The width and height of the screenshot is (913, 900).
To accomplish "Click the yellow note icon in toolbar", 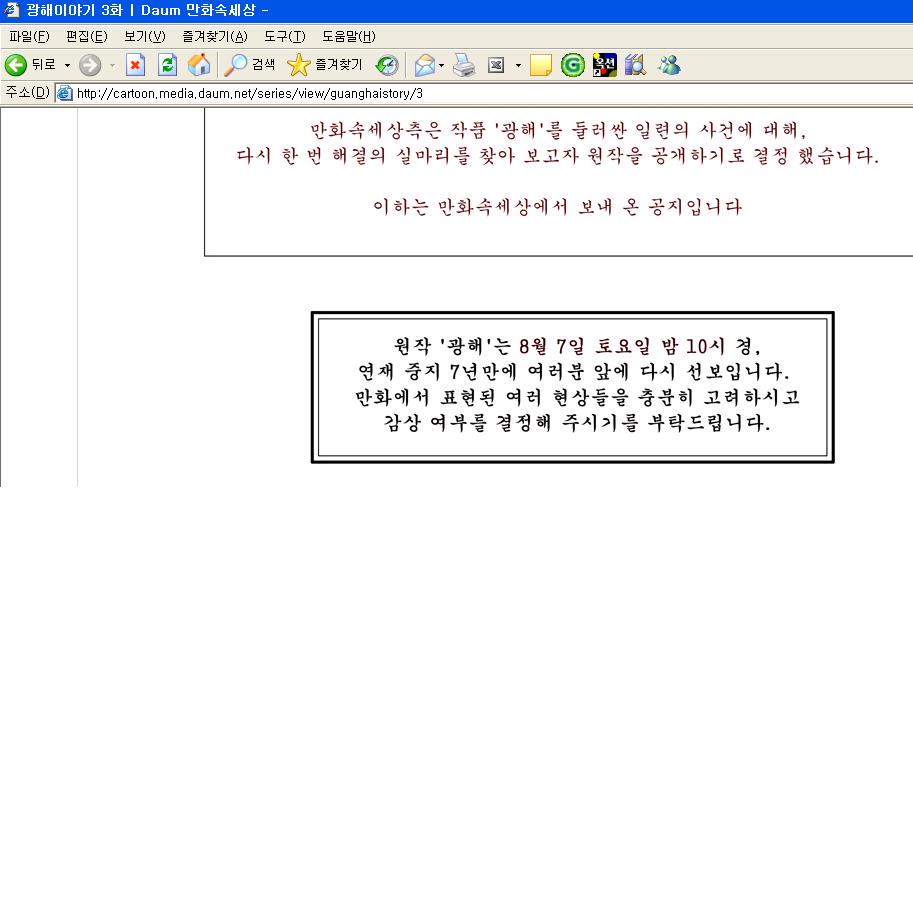I will (x=541, y=65).
